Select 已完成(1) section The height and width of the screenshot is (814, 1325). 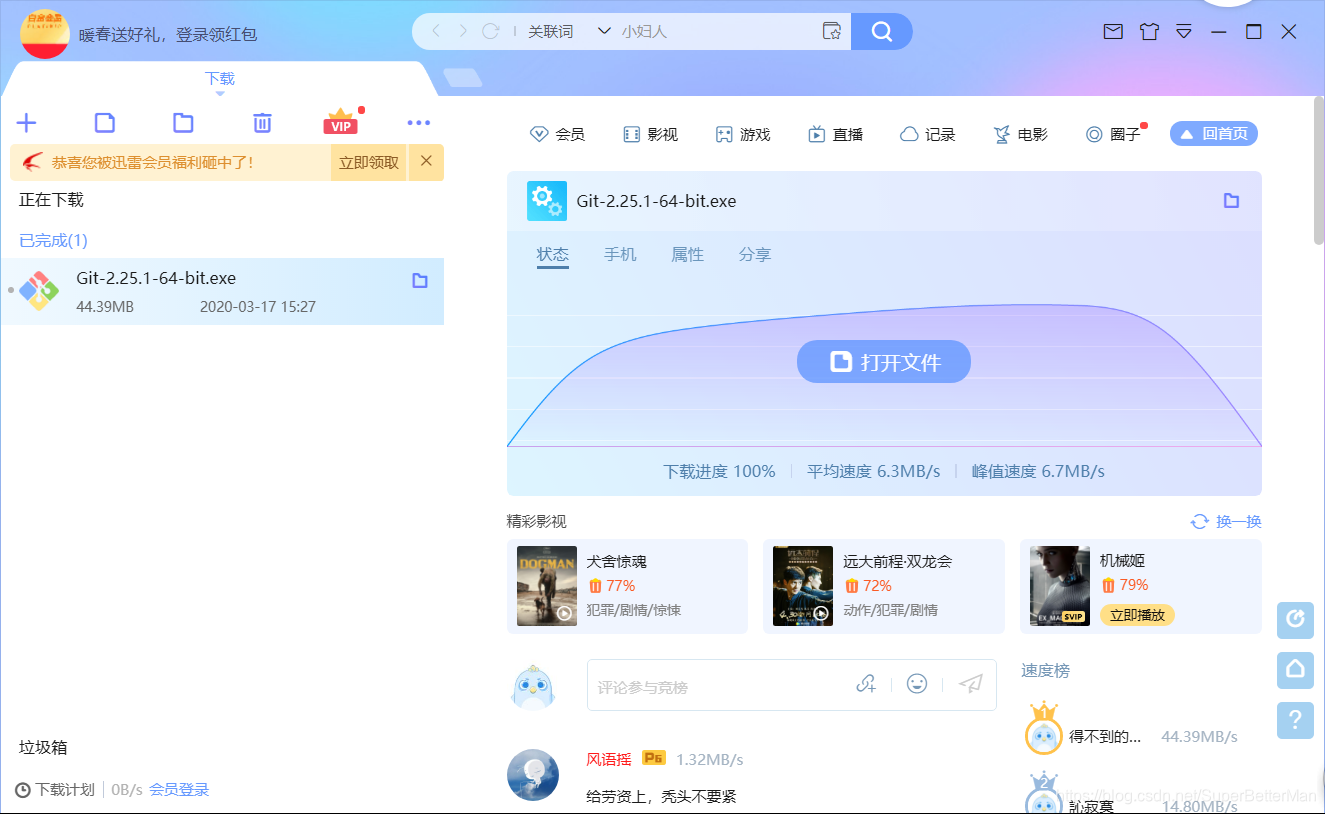point(54,240)
